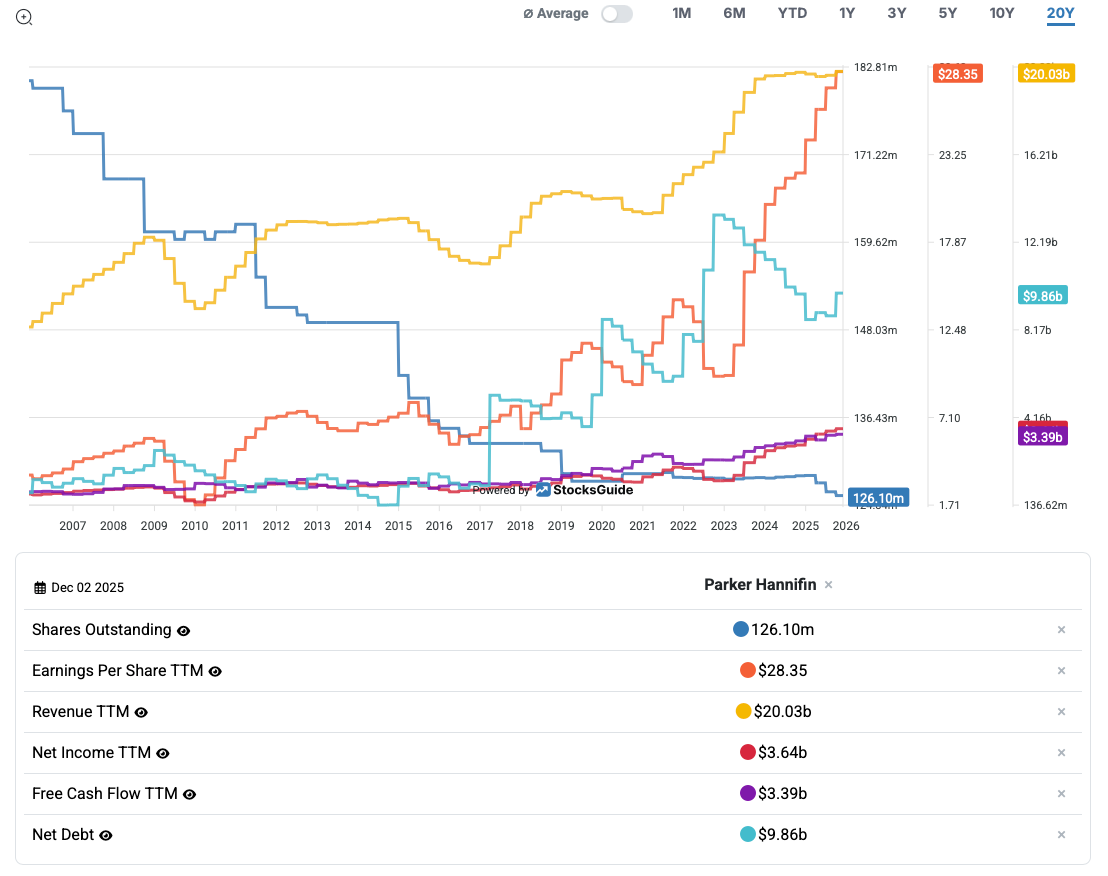Remove Parker Hannifin from comparison
1108x876 pixels.
coord(828,585)
